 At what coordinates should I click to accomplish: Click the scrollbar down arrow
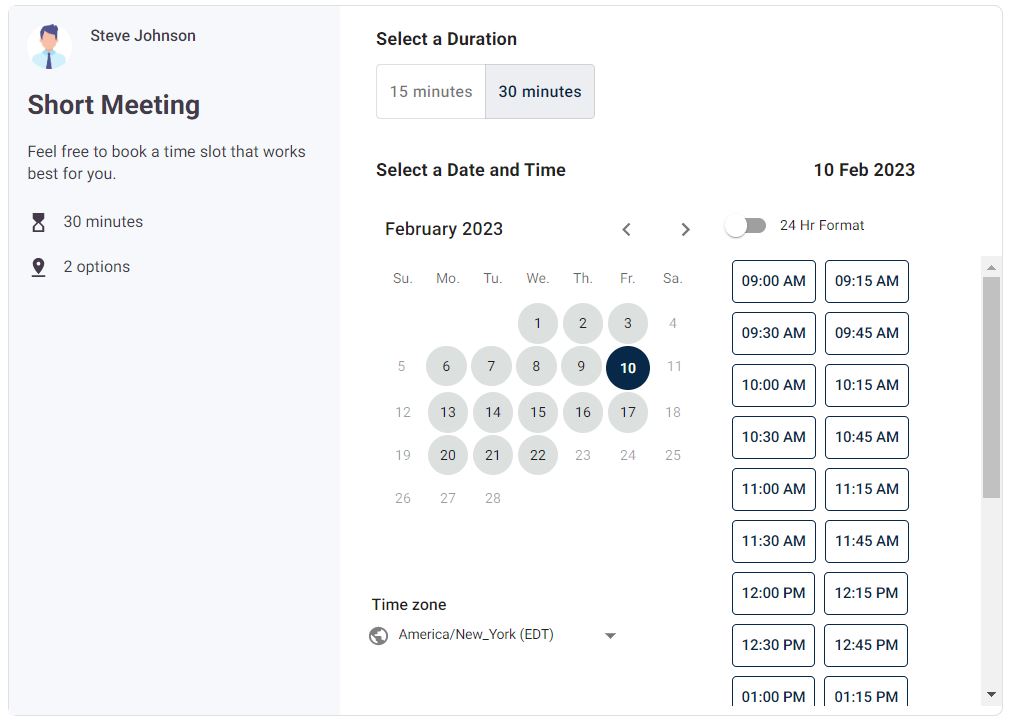[991, 694]
